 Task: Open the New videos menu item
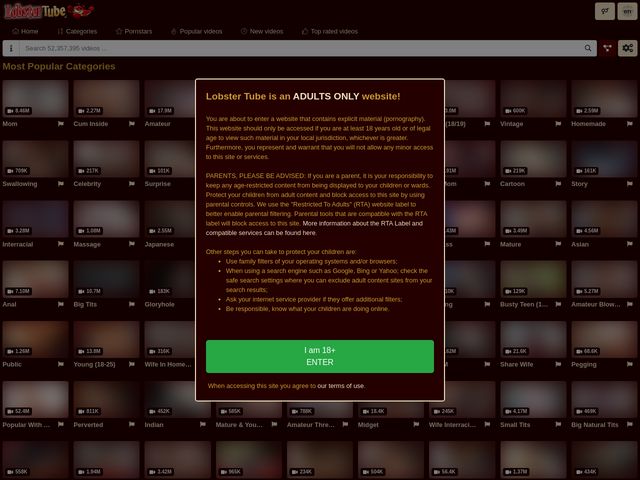pyautogui.click(x=262, y=31)
